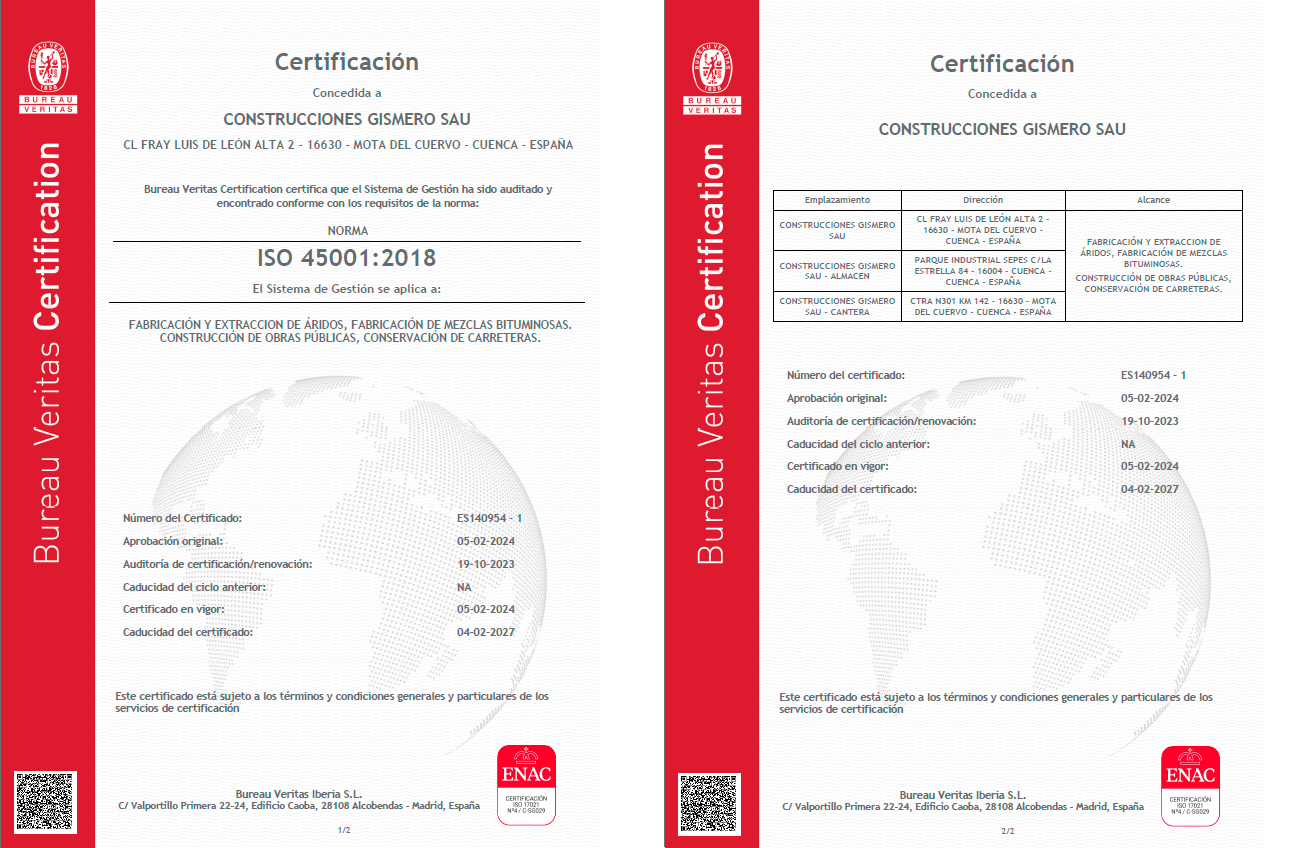Select the Alcance table column header
This screenshot has height=848, width=1301.
click(1153, 200)
